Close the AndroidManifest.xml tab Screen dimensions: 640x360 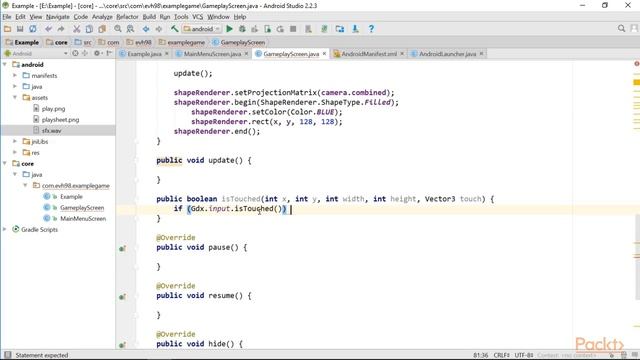pyautogui.click(x=402, y=53)
